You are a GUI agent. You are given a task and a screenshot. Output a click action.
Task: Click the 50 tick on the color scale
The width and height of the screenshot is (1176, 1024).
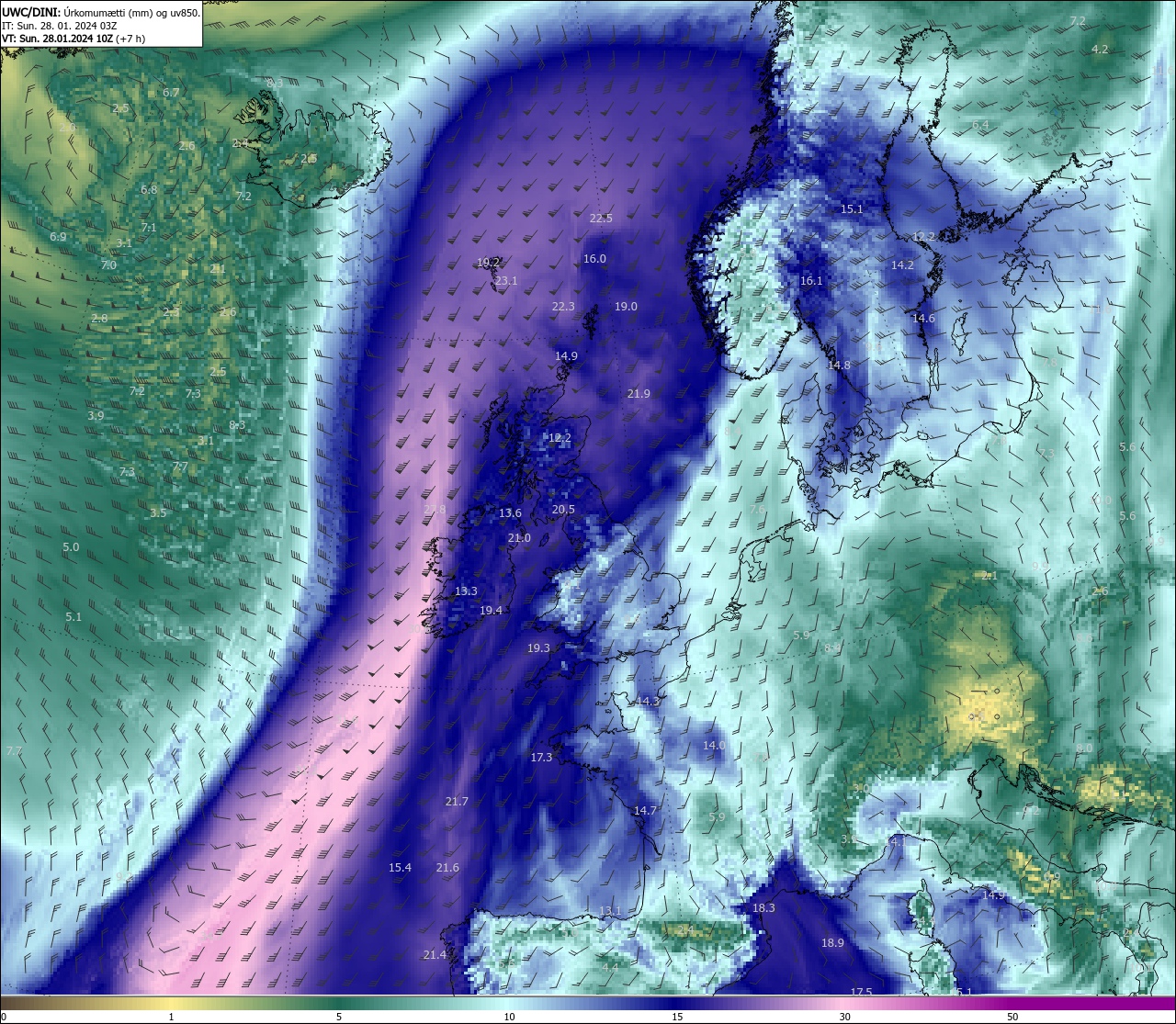(x=1012, y=1017)
